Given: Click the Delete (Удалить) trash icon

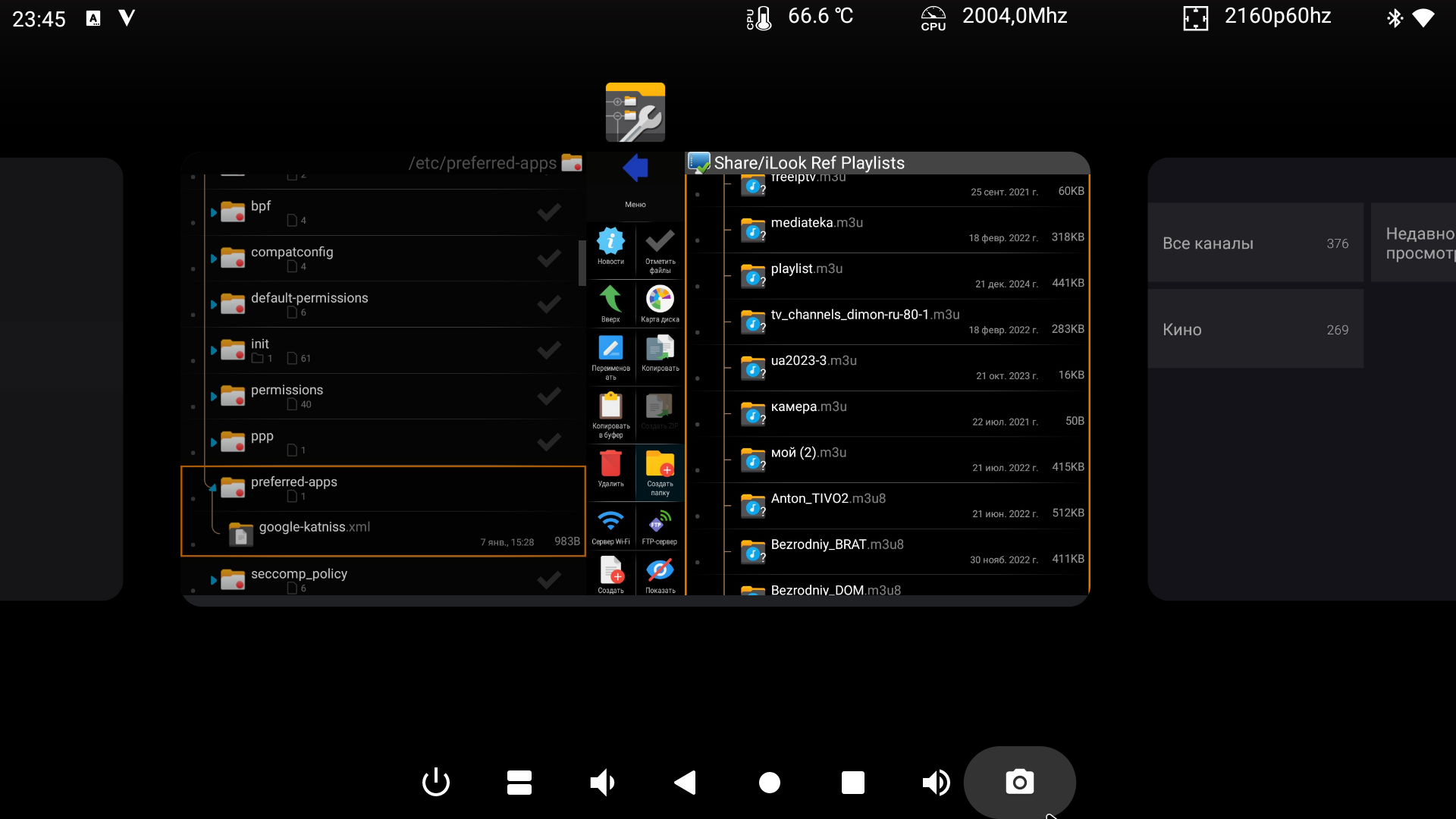Looking at the screenshot, I should 610,465.
